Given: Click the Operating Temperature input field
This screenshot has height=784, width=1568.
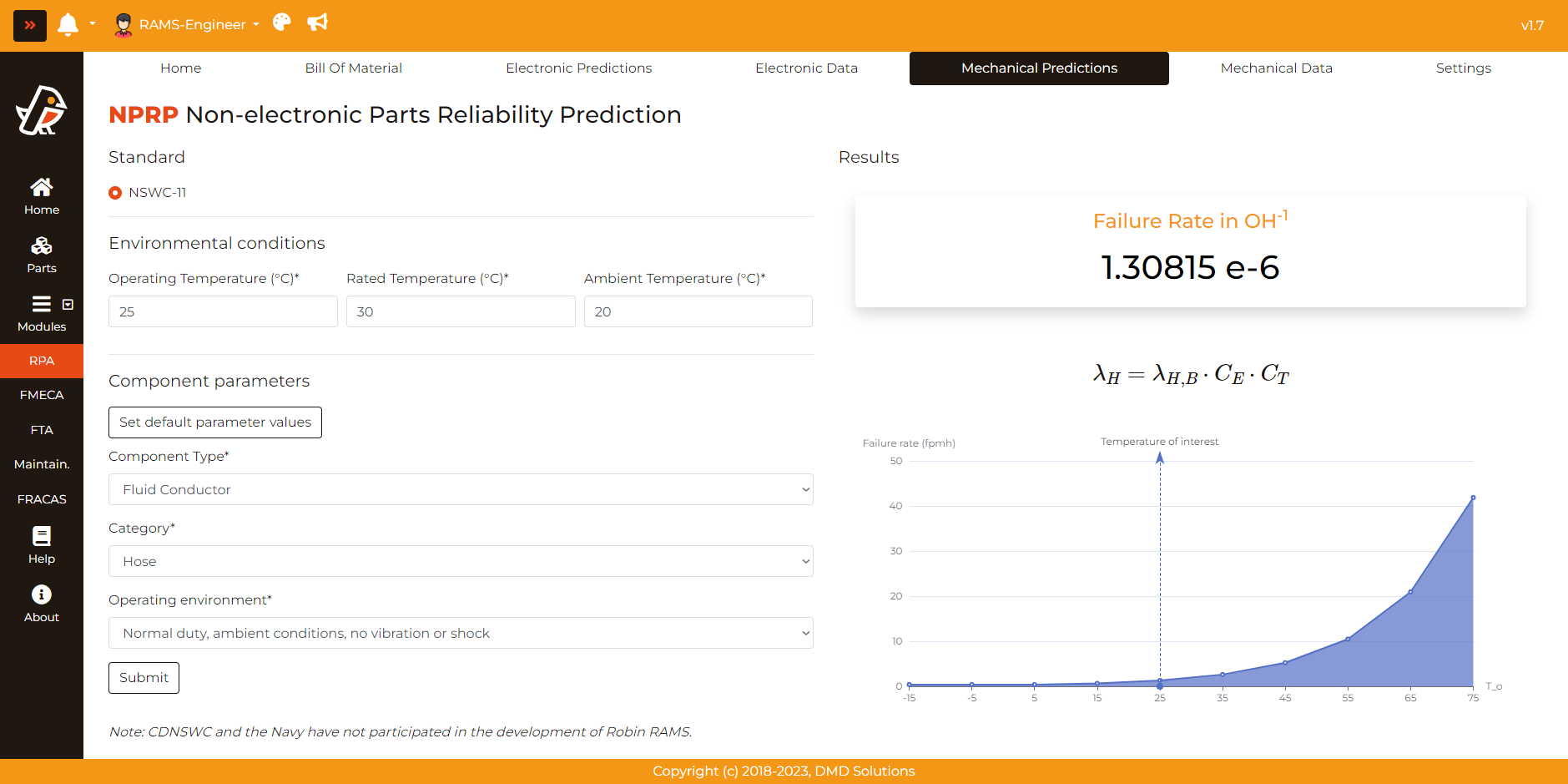Looking at the screenshot, I should tap(223, 311).
